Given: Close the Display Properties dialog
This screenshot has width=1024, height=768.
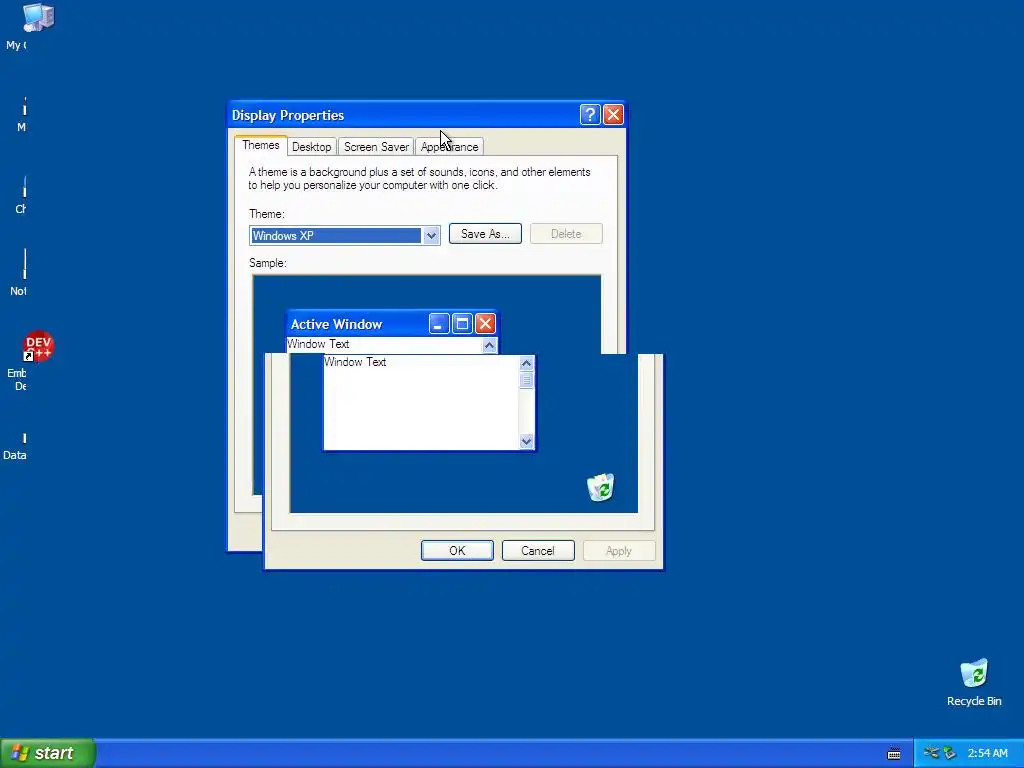Looking at the screenshot, I should [x=613, y=115].
